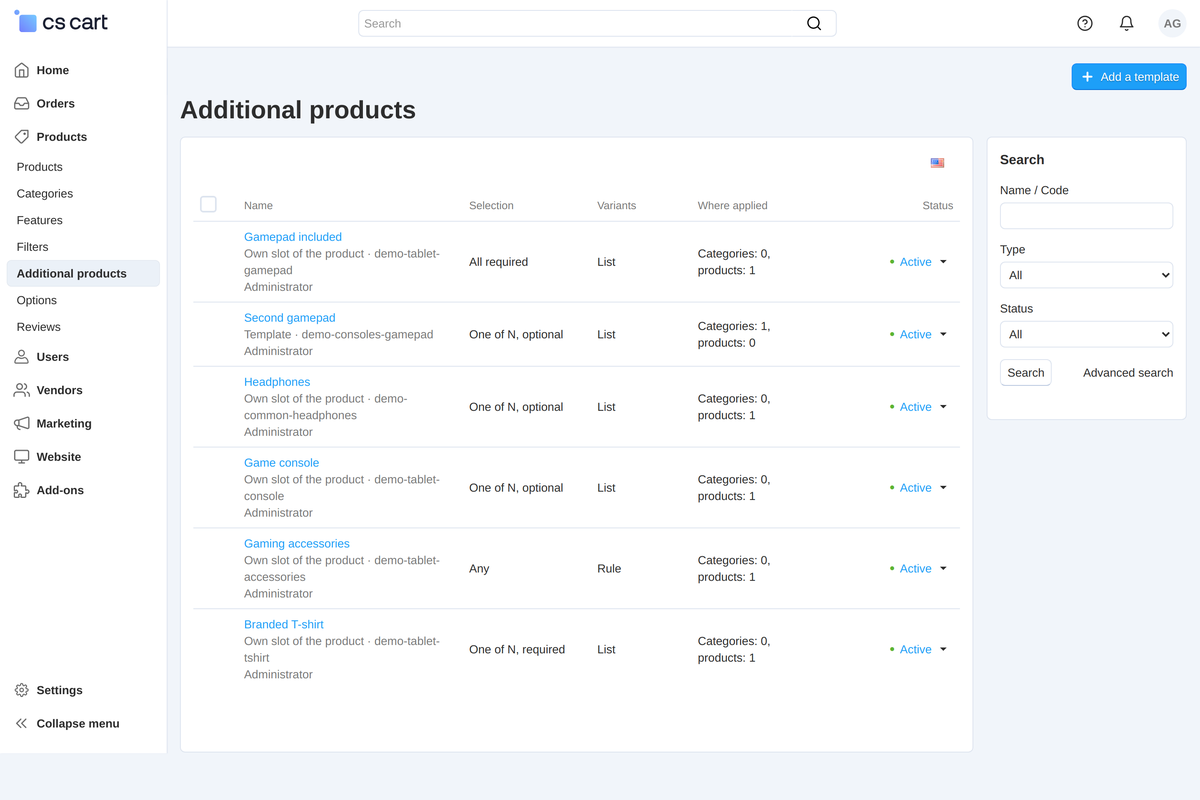Open Products submenu item

40,167
